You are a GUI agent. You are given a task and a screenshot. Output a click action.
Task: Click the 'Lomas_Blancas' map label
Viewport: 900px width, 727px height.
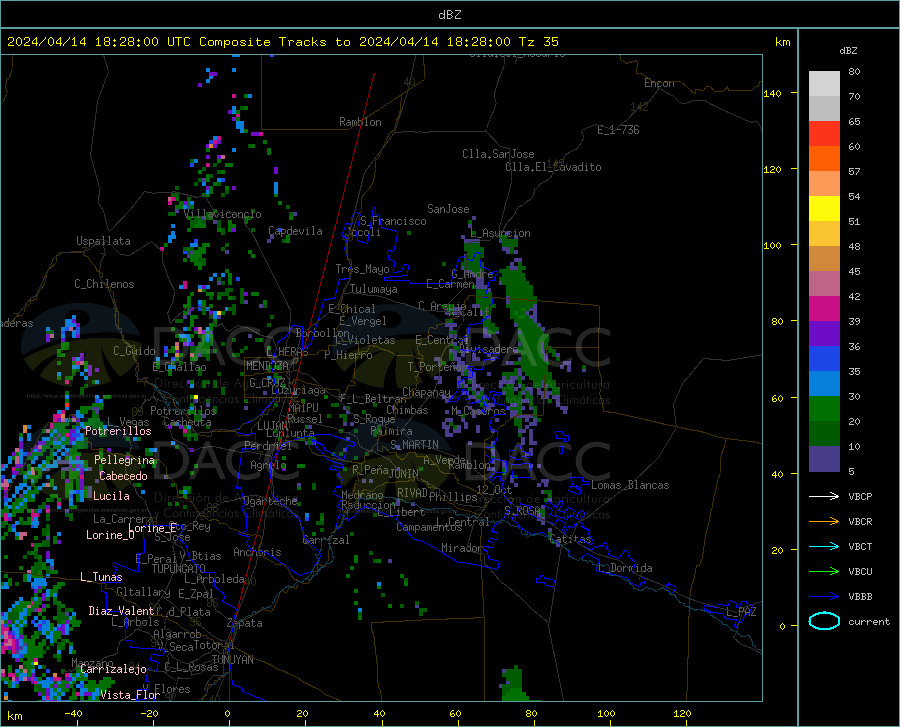(630, 485)
